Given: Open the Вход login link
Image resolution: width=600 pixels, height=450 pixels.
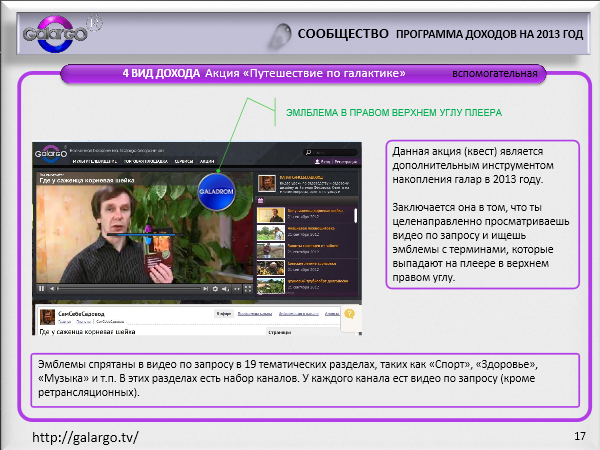Looking at the screenshot, I should (x=323, y=161).
